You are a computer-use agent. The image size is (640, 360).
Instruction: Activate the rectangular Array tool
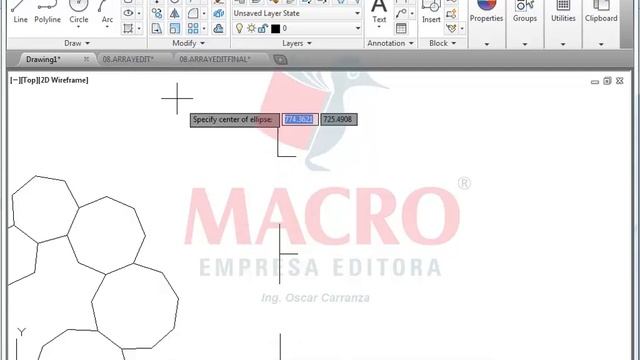(x=193, y=29)
